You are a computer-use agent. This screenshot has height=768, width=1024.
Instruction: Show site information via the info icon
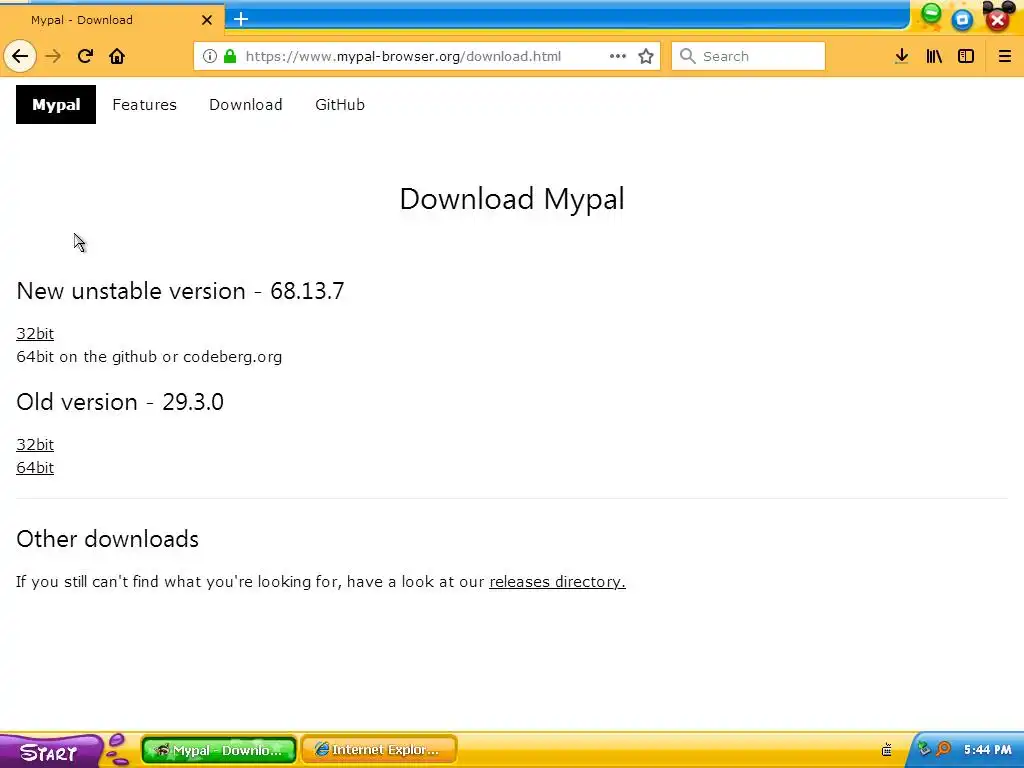(x=210, y=56)
